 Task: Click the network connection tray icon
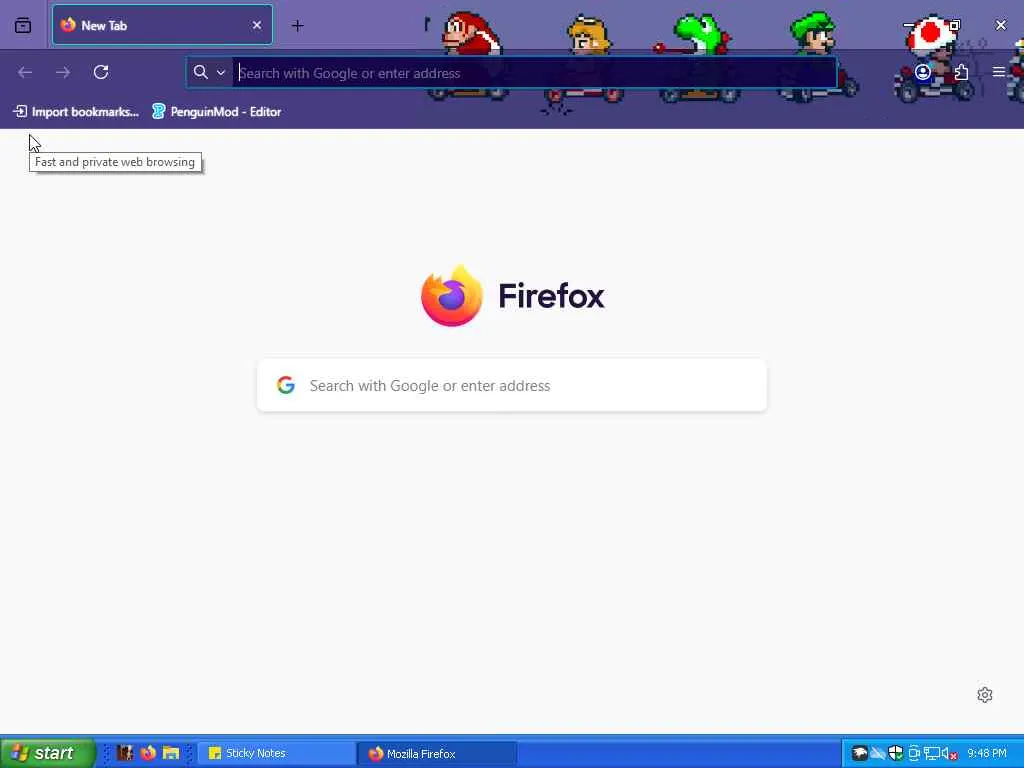tap(932, 754)
